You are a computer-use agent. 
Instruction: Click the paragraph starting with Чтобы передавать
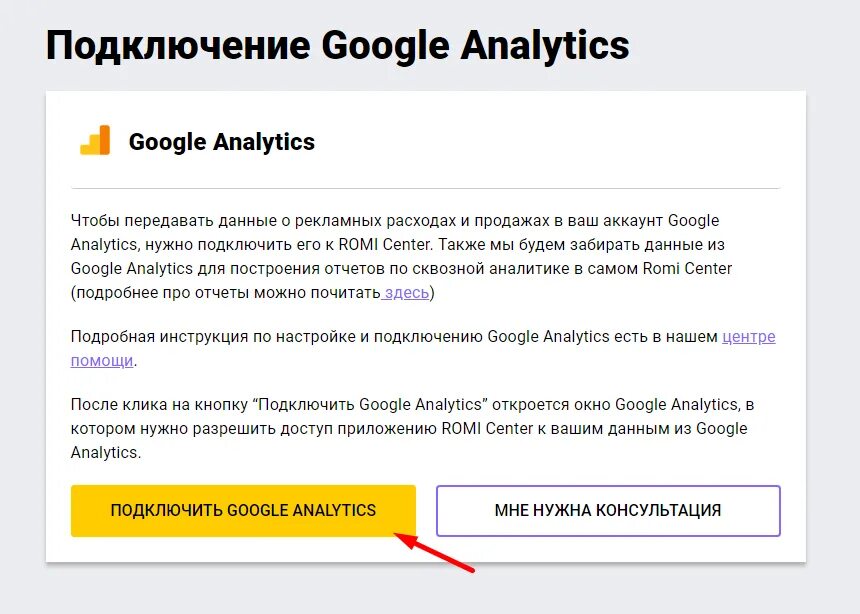click(x=401, y=256)
